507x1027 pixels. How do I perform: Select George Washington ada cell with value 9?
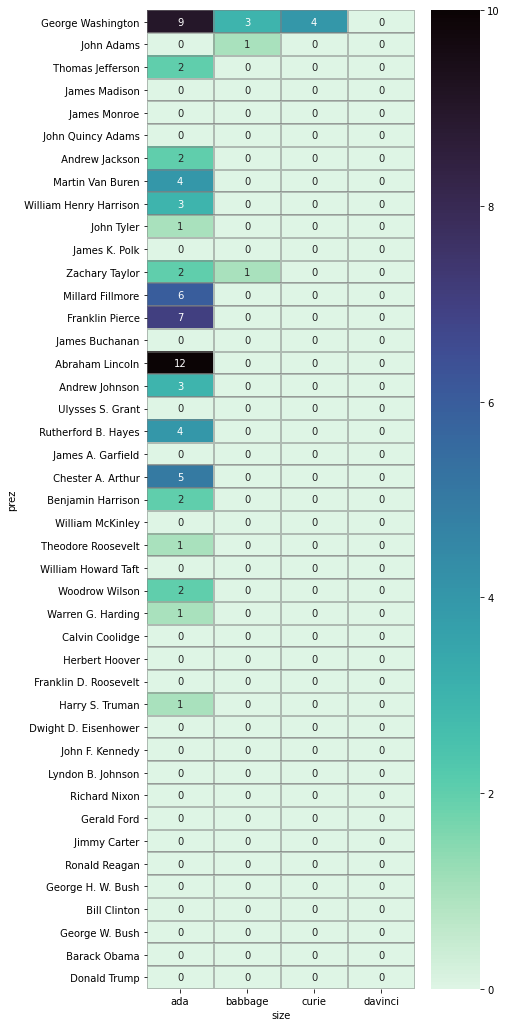pyautogui.click(x=181, y=22)
